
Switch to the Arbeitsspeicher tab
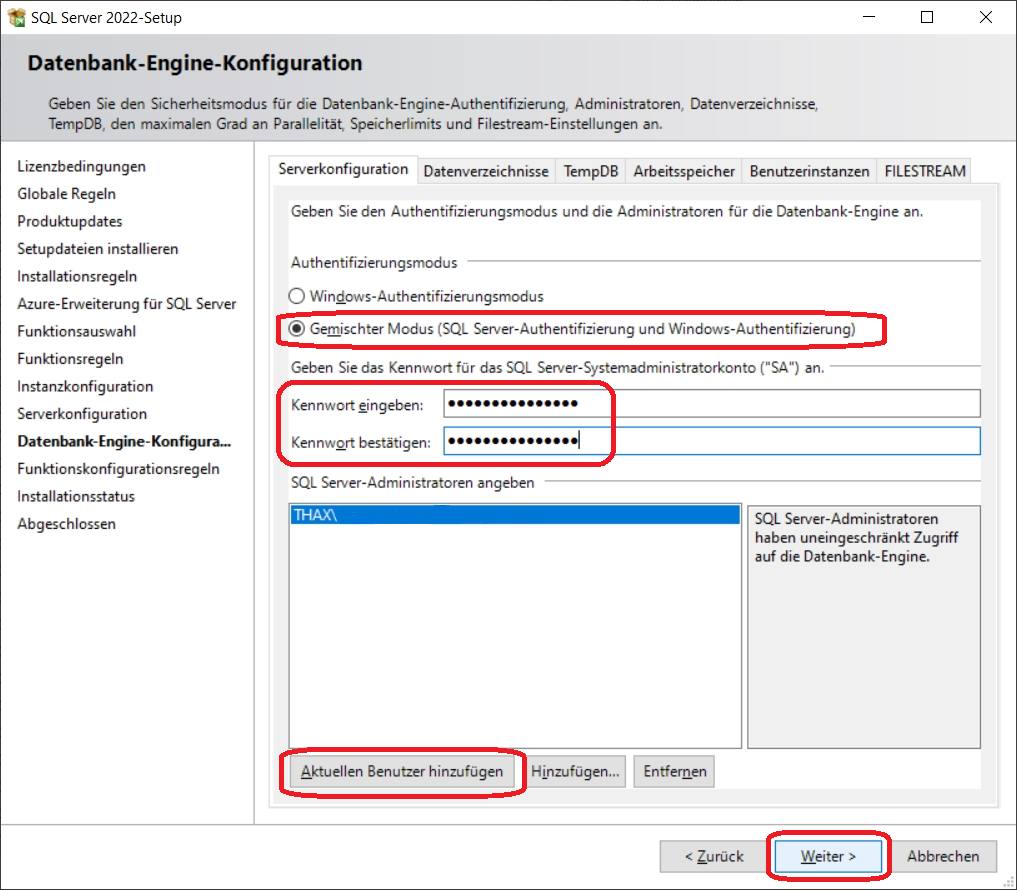point(684,171)
